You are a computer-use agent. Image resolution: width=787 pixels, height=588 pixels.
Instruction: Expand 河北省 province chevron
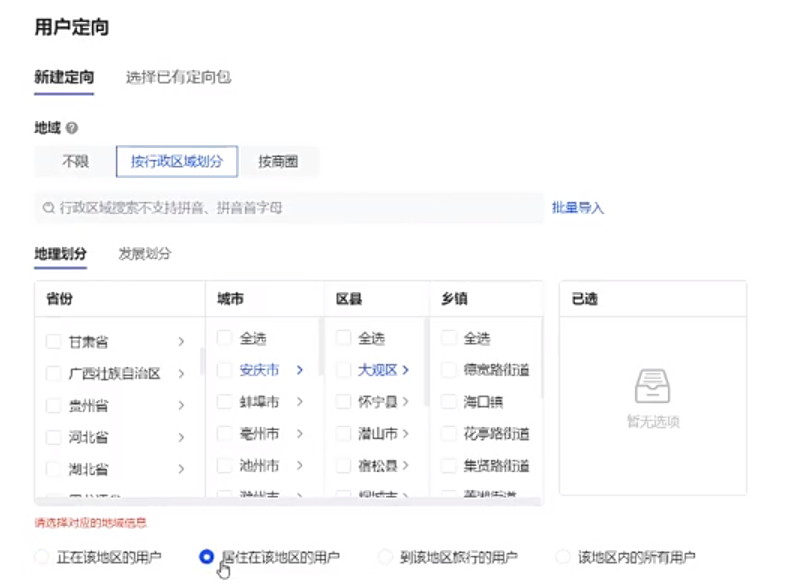181,438
